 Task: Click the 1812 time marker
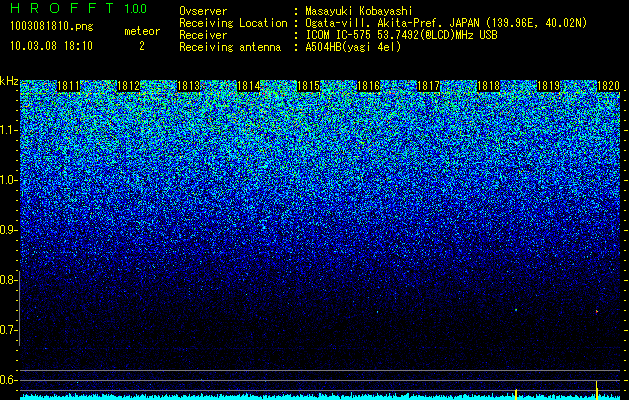click(128, 86)
